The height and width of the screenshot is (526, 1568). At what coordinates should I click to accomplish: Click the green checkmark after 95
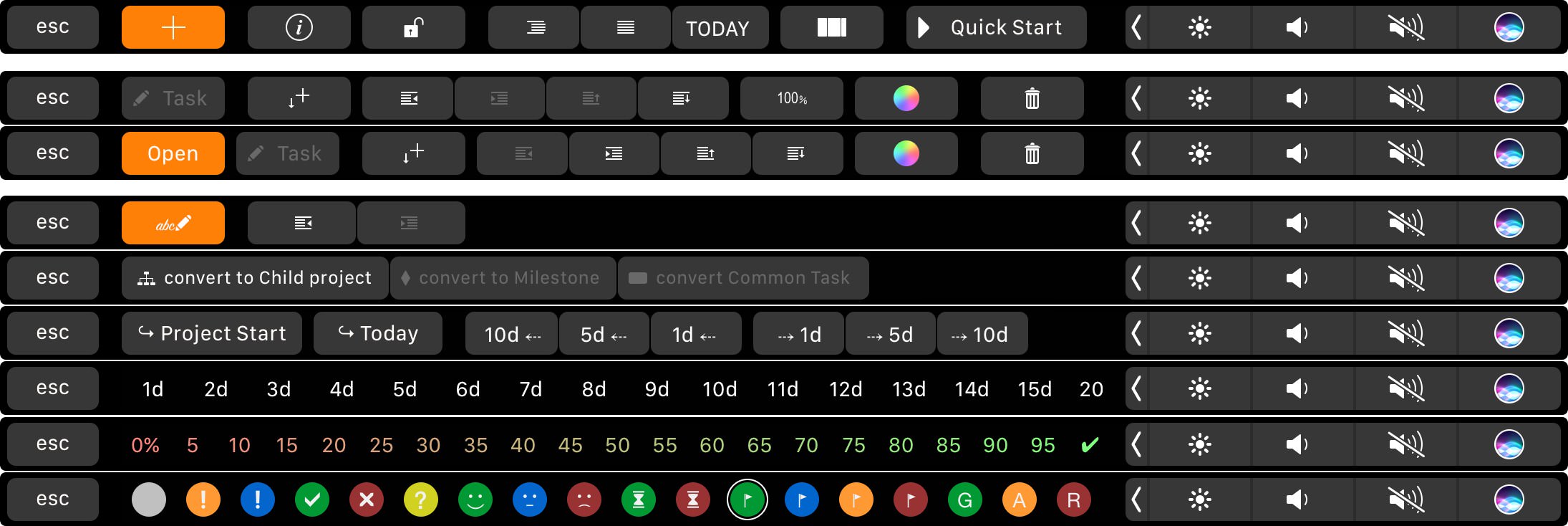pyautogui.click(x=1090, y=445)
